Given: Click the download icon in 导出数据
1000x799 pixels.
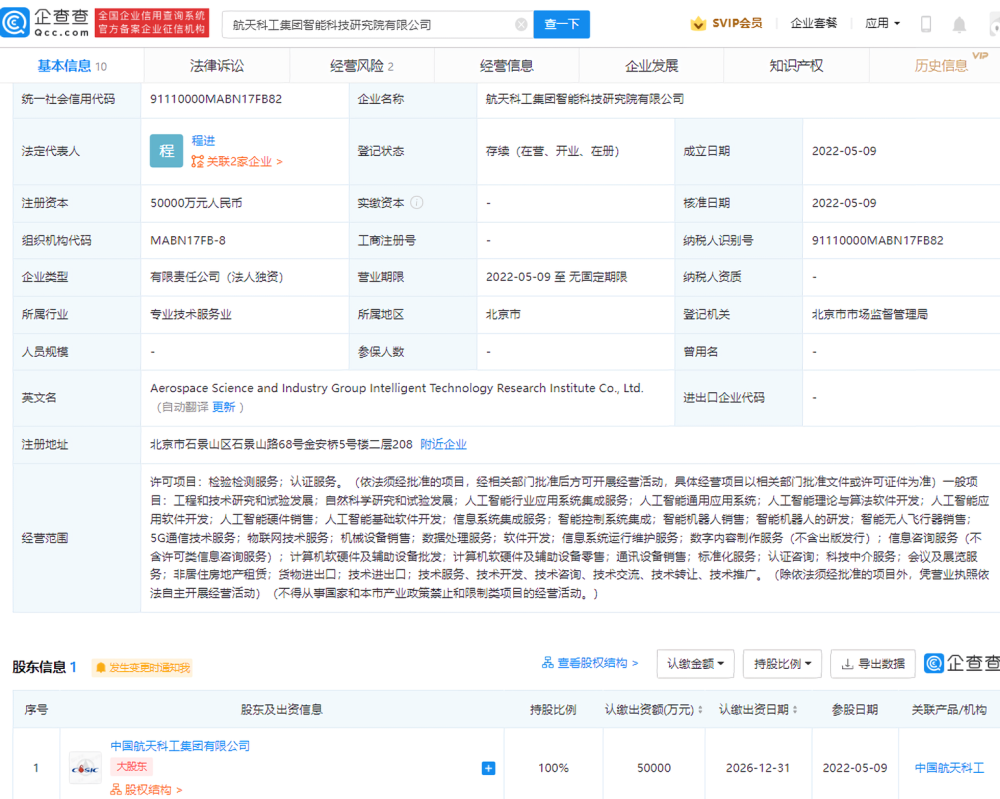Looking at the screenshot, I should 847,664.
